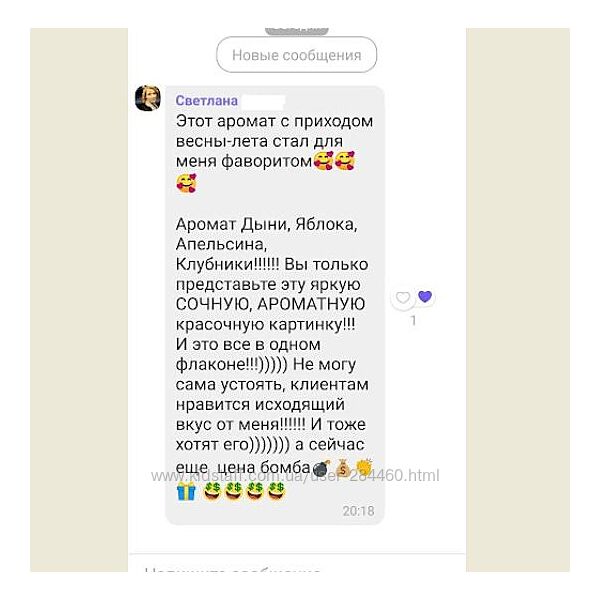Click sender name Светлана
The image size is (600, 600).
(x=207, y=101)
